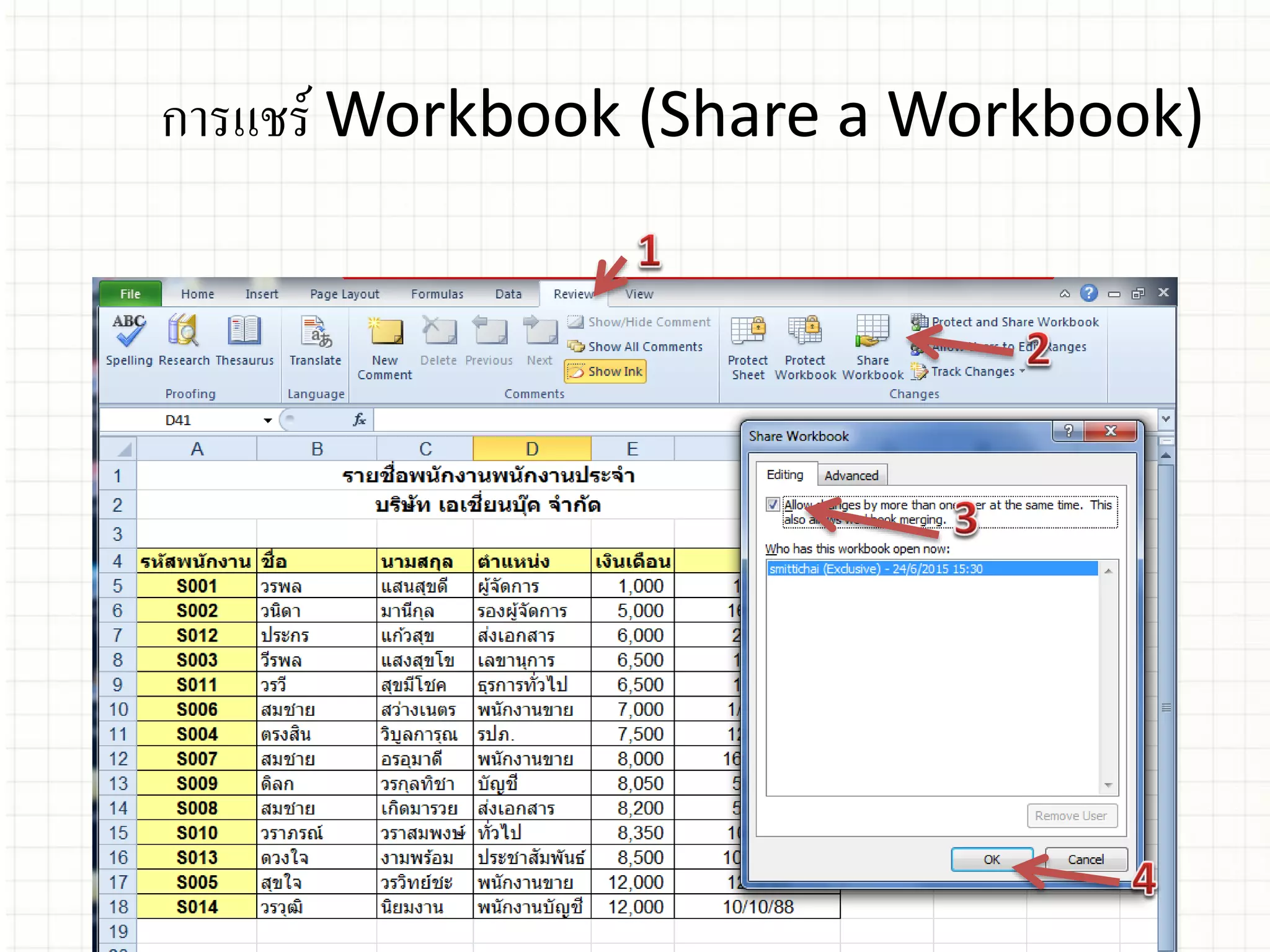
Task: Run the Spelling check tool
Action: click(129, 340)
